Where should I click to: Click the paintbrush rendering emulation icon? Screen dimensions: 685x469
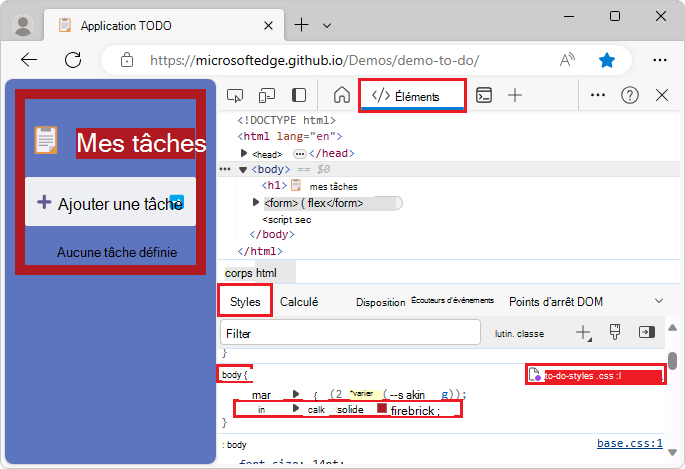click(x=615, y=332)
